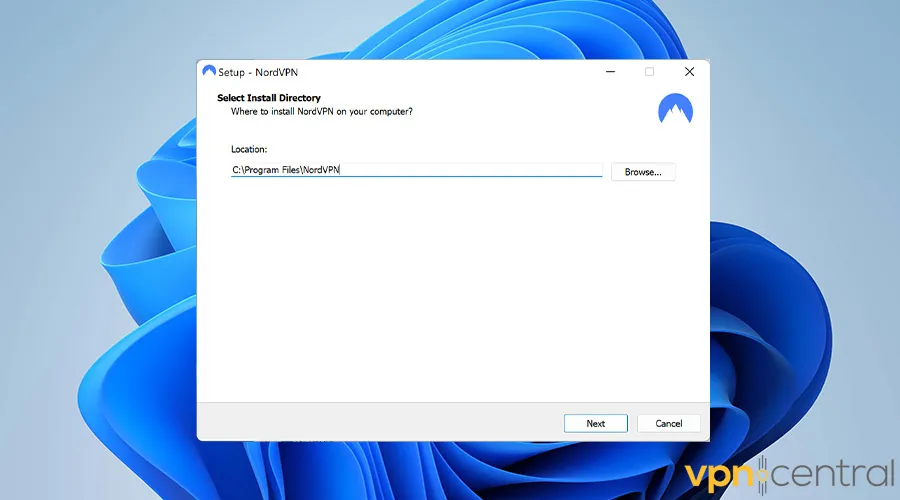The height and width of the screenshot is (500, 900).
Task: Click the disabled maximize button
Action: tap(649, 72)
